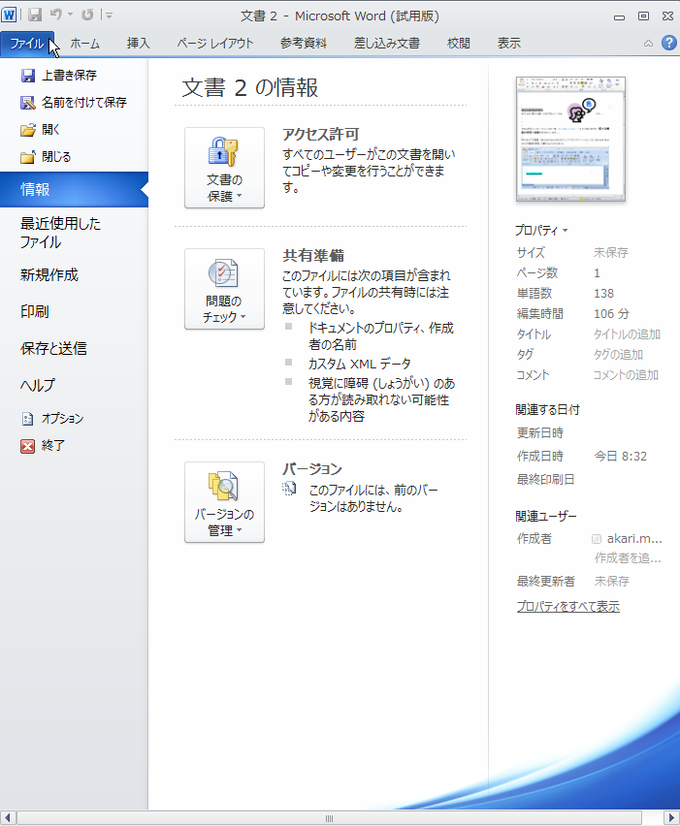Click the 共有準備 heading

point(313,256)
